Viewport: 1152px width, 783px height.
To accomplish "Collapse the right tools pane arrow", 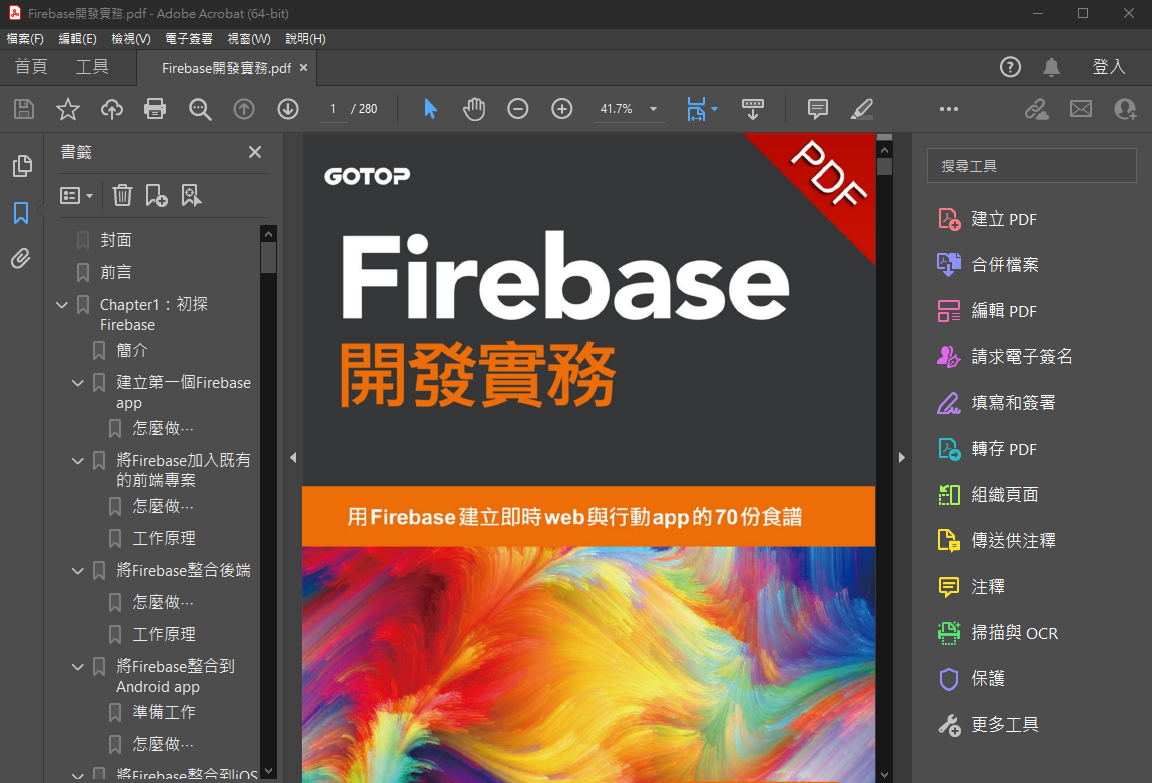I will coord(901,458).
